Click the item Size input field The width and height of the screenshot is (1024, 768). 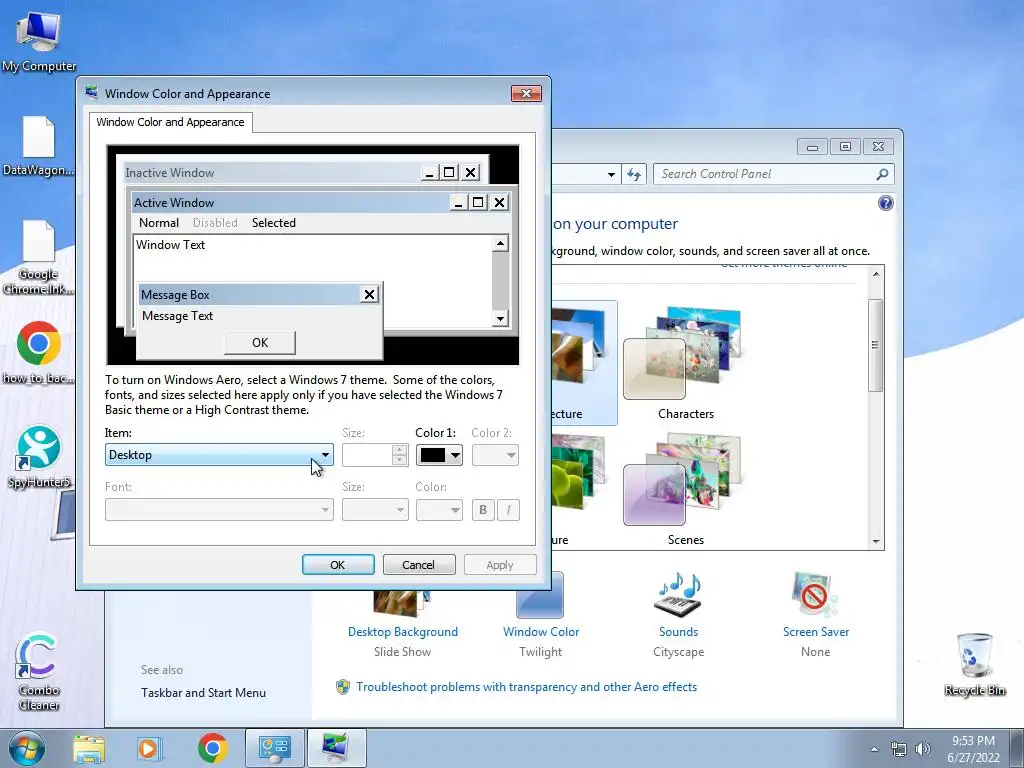point(367,455)
